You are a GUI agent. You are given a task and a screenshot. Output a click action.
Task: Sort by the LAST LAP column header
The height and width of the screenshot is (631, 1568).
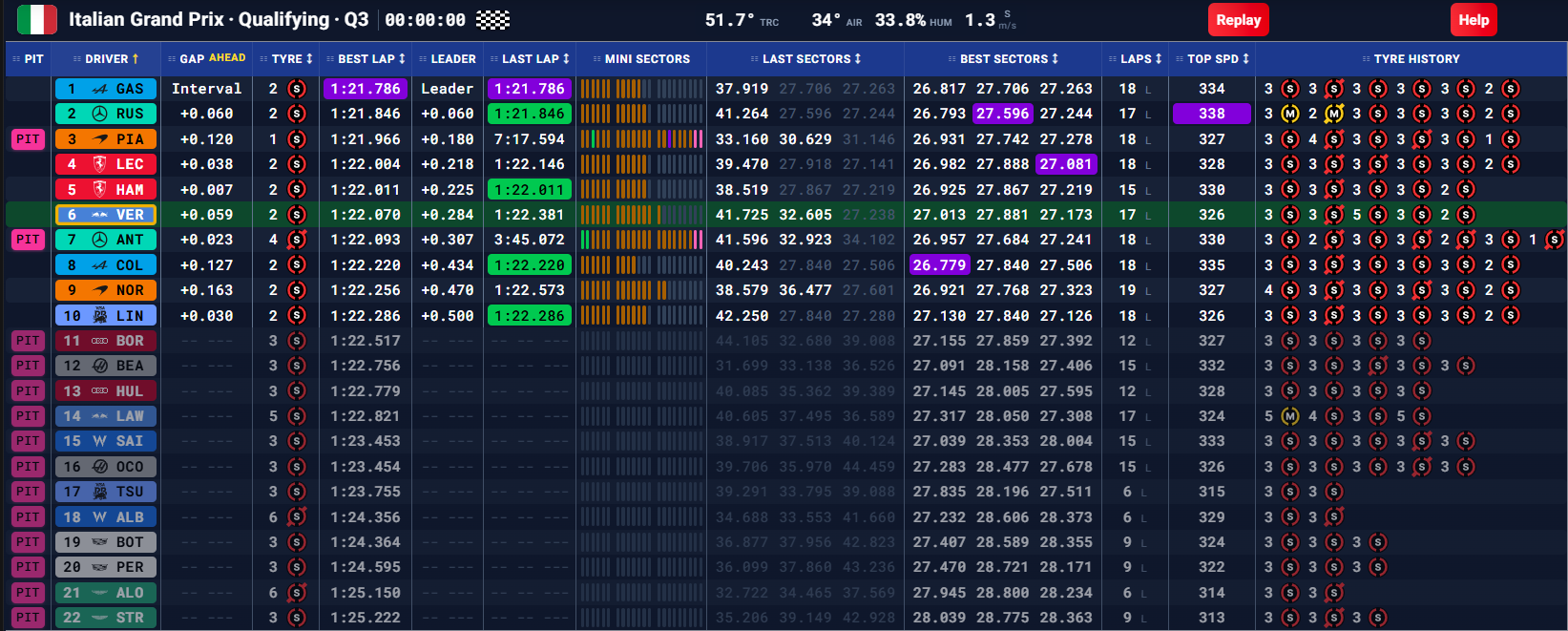(530, 59)
